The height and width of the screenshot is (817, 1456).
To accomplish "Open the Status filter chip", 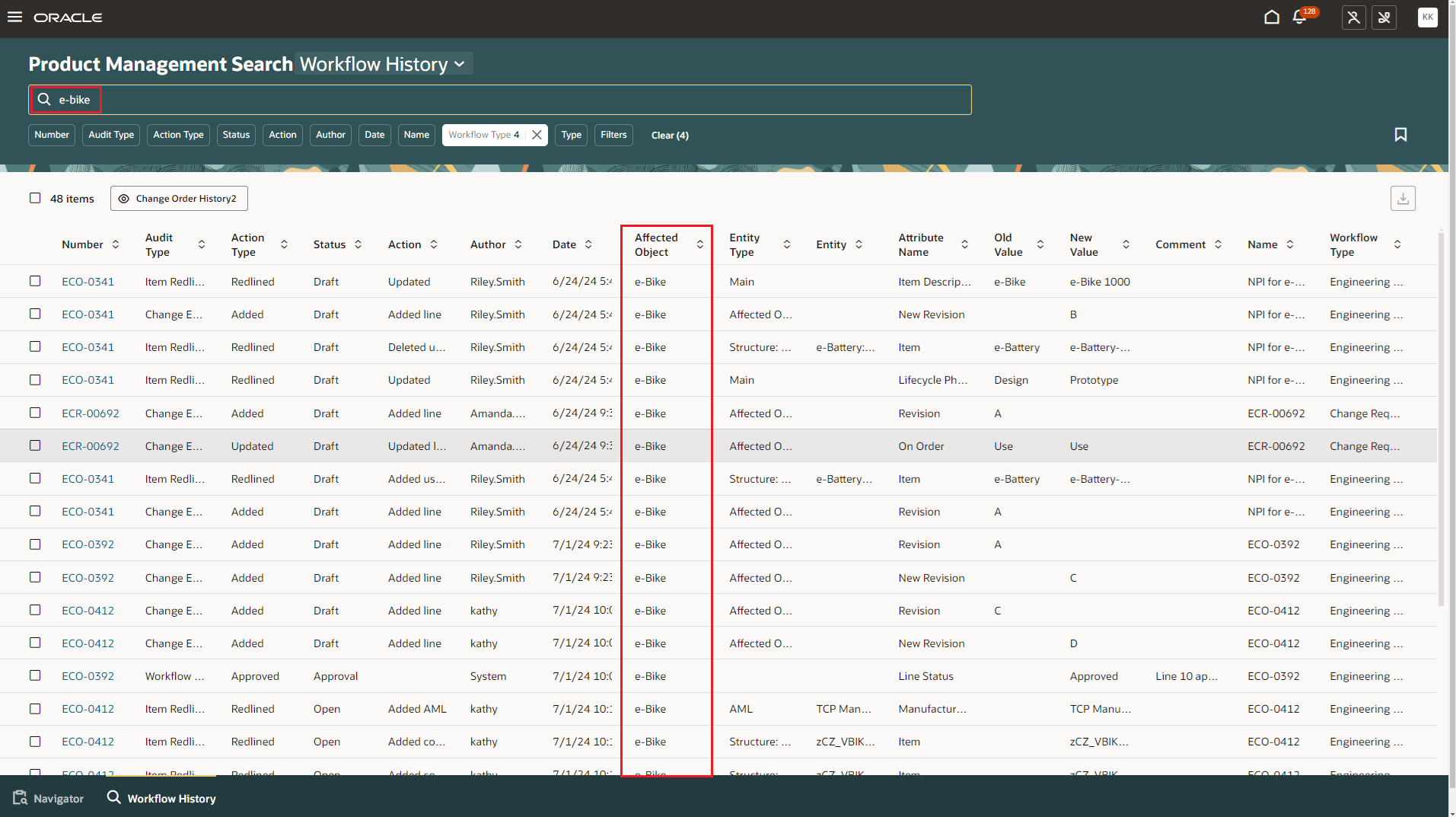I will coord(236,135).
